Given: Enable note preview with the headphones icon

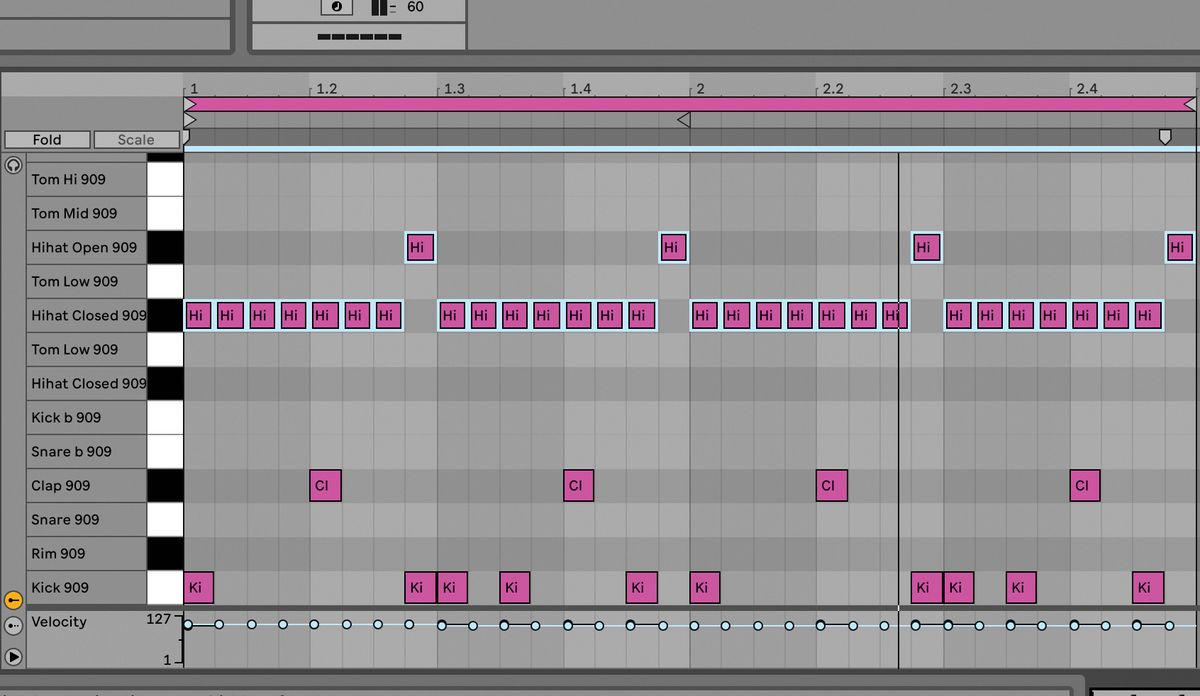Looking at the screenshot, I should point(13,166).
